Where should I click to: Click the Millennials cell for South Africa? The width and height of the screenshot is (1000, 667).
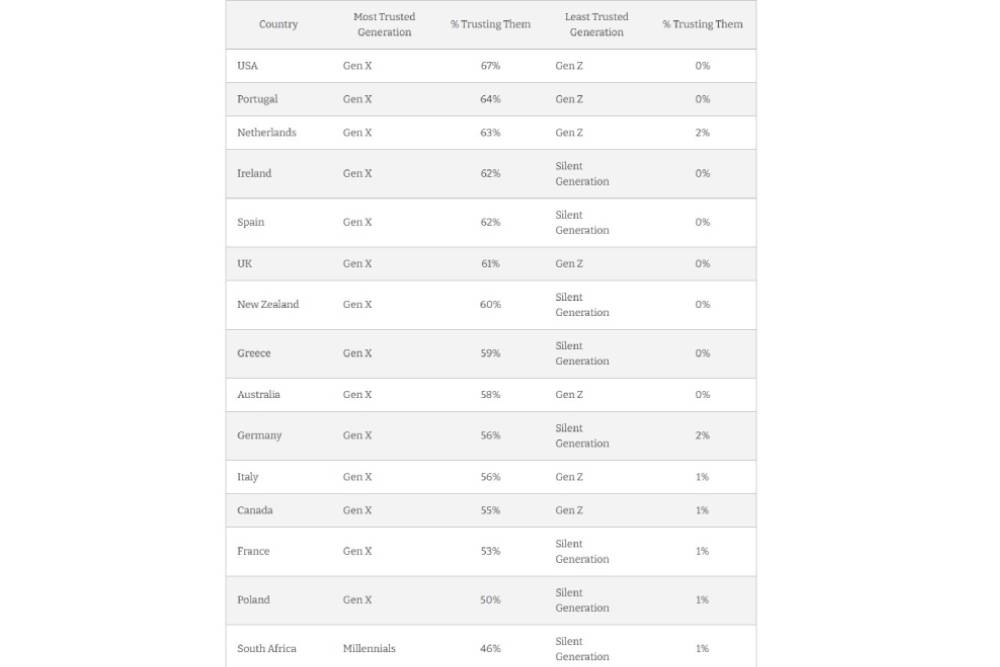[369, 649]
